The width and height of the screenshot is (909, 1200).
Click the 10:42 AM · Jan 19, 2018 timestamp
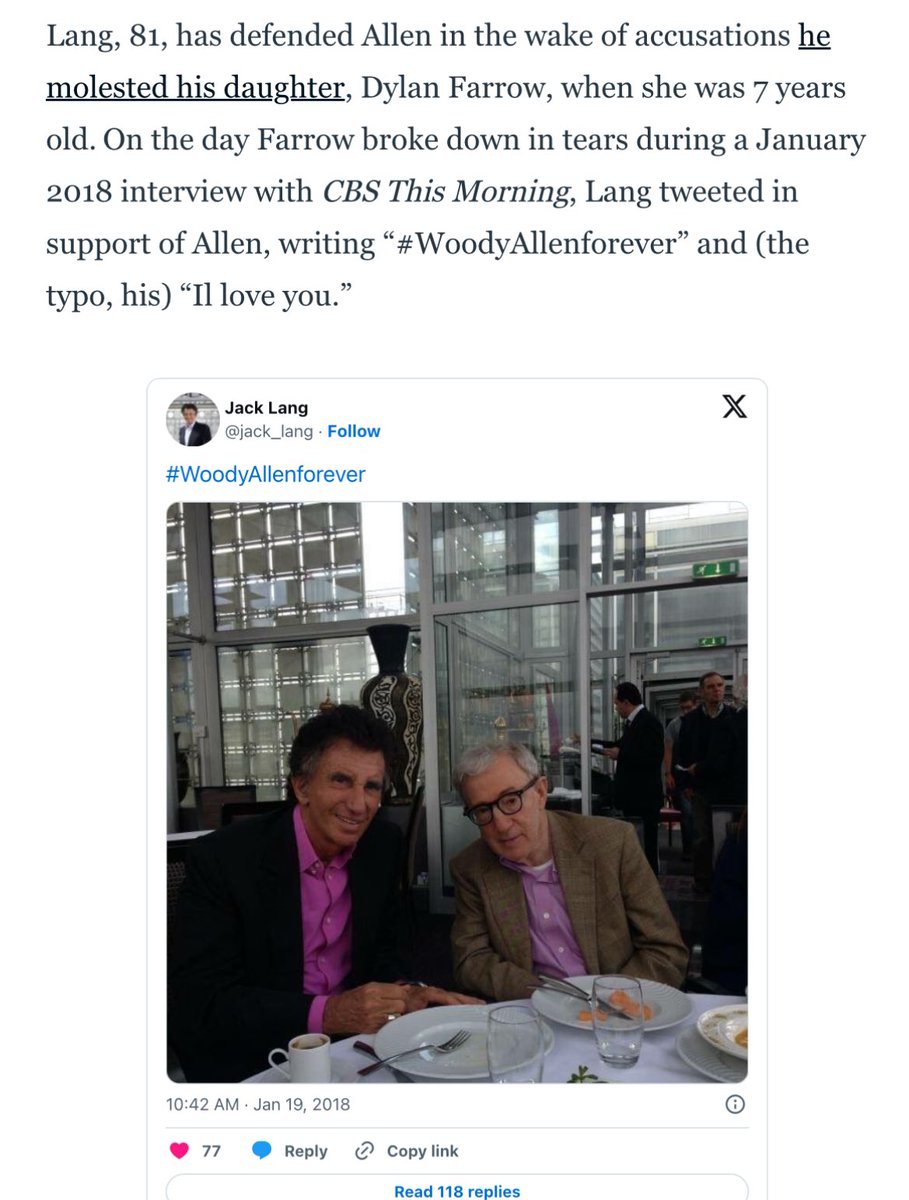258,1105
